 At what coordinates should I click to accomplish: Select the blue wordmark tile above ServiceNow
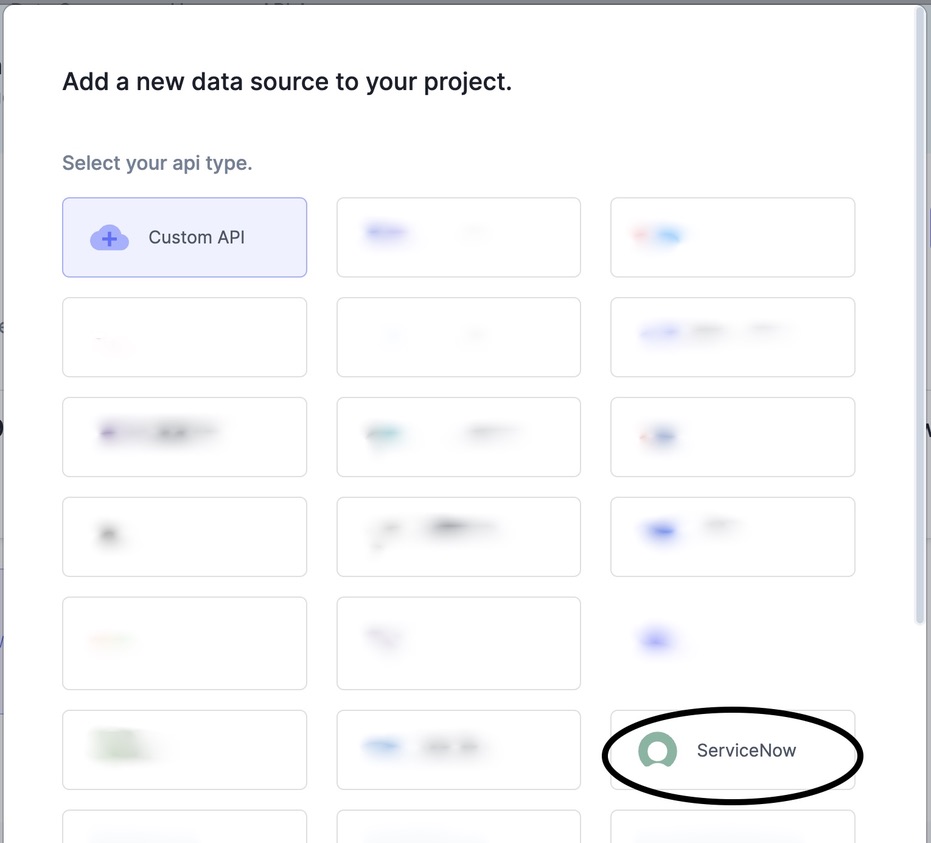pos(458,750)
